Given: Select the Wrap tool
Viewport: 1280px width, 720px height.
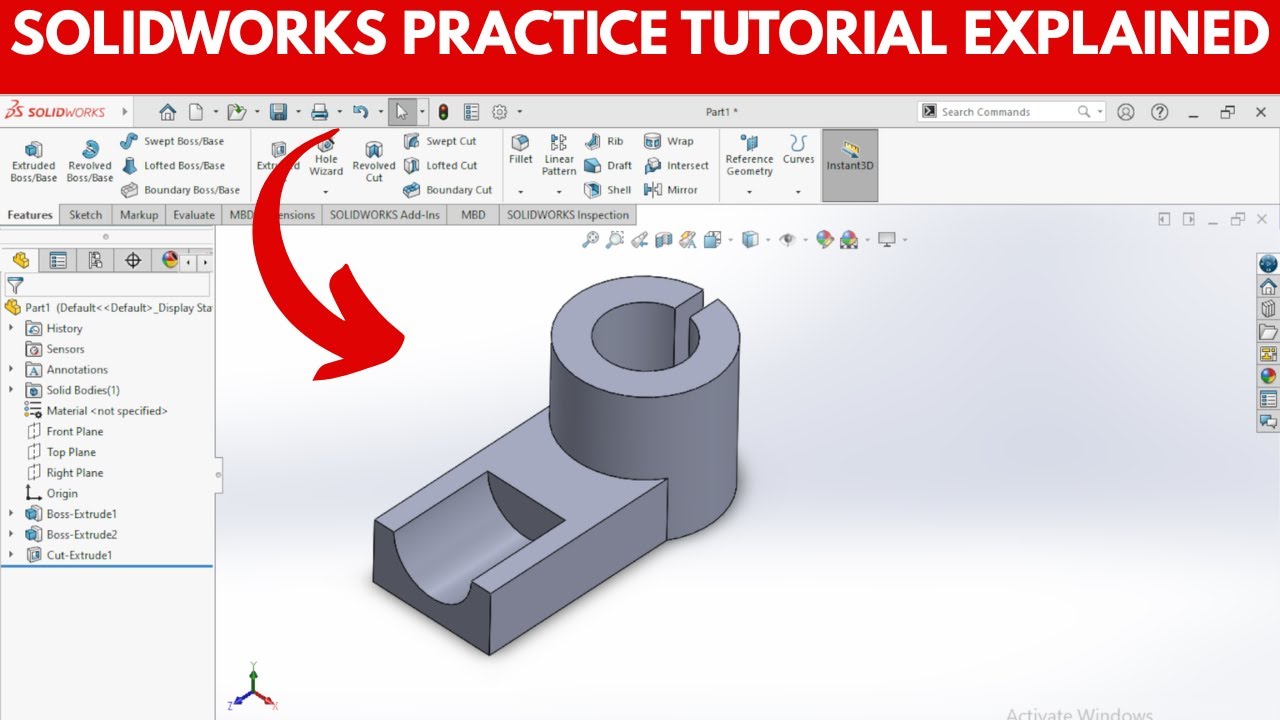Looking at the screenshot, I should 669,141.
